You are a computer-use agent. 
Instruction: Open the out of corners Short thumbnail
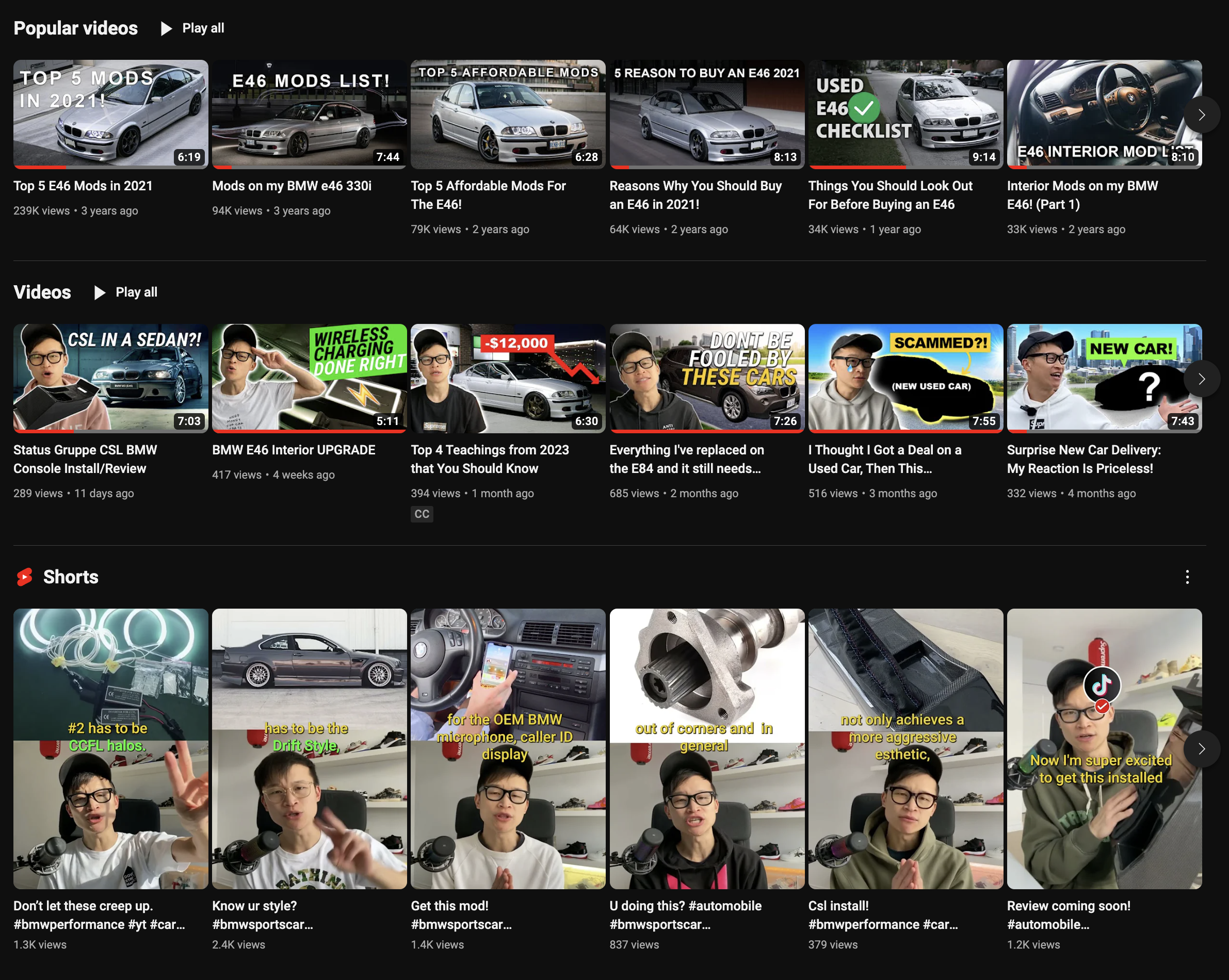click(x=707, y=749)
